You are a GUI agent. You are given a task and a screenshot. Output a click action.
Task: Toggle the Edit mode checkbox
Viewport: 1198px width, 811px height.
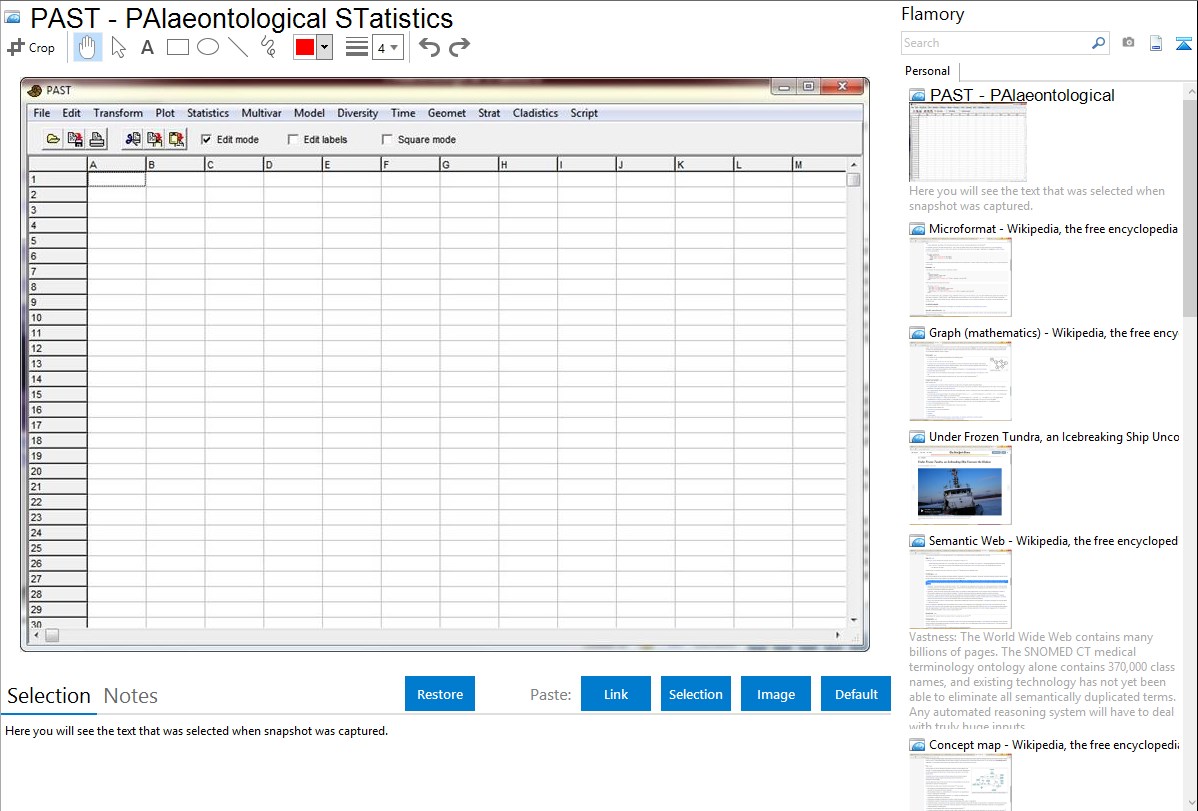click(x=207, y=140)
